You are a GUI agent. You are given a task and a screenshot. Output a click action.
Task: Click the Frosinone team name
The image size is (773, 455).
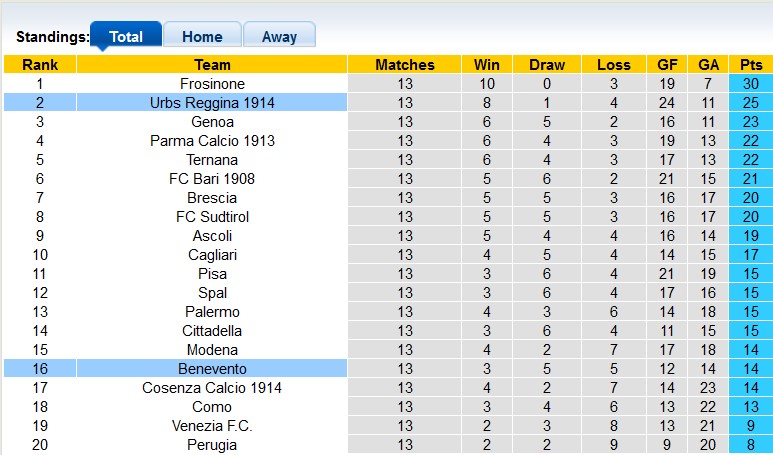(212, 84)
